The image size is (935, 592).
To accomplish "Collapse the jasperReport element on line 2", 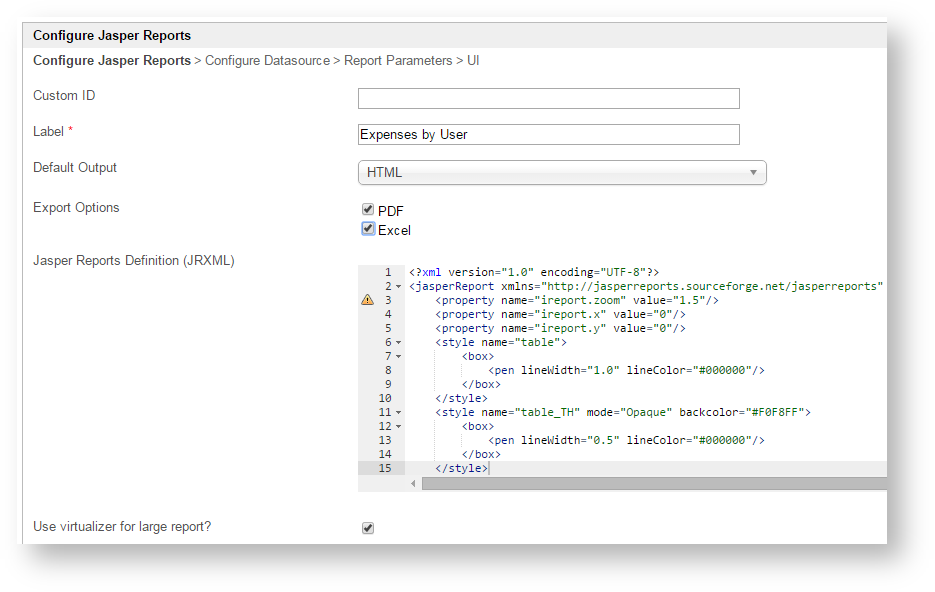I will pos(399,287).
